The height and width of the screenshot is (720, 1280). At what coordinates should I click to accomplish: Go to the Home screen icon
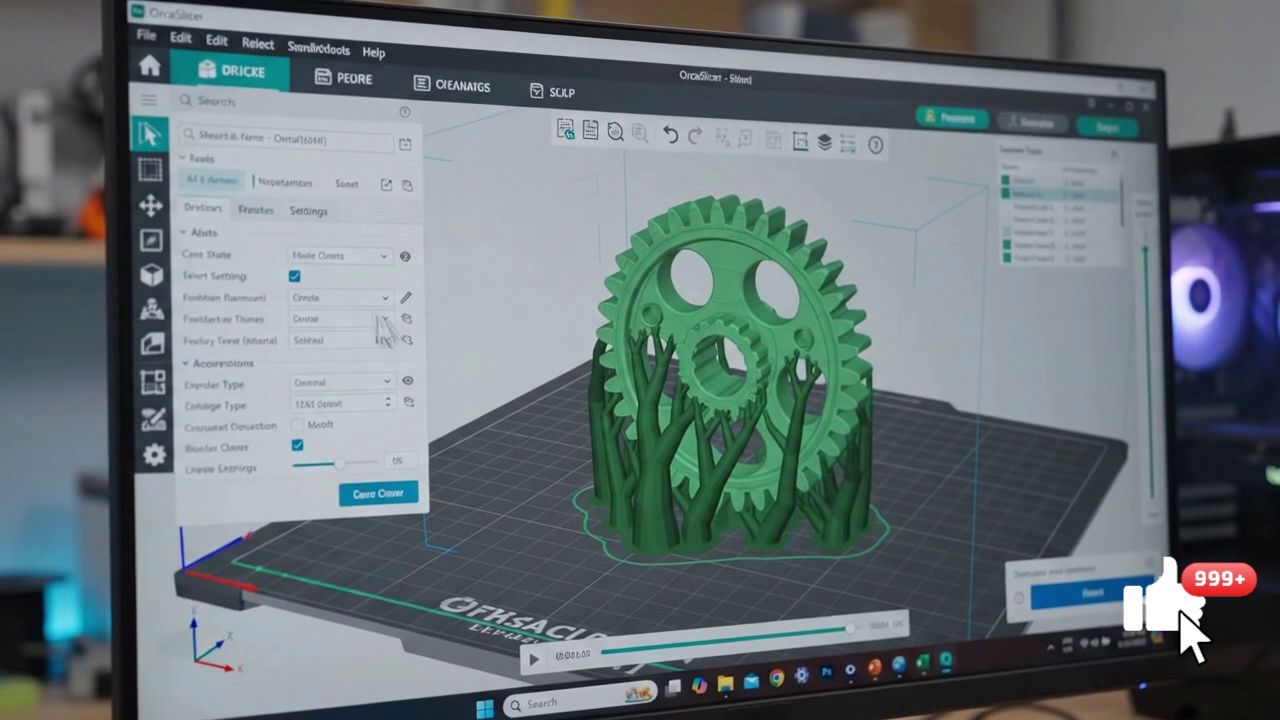150,66
